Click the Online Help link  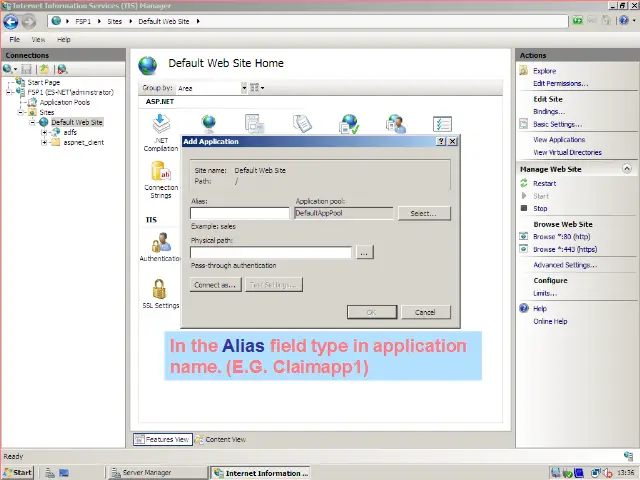tap(550, 321)
